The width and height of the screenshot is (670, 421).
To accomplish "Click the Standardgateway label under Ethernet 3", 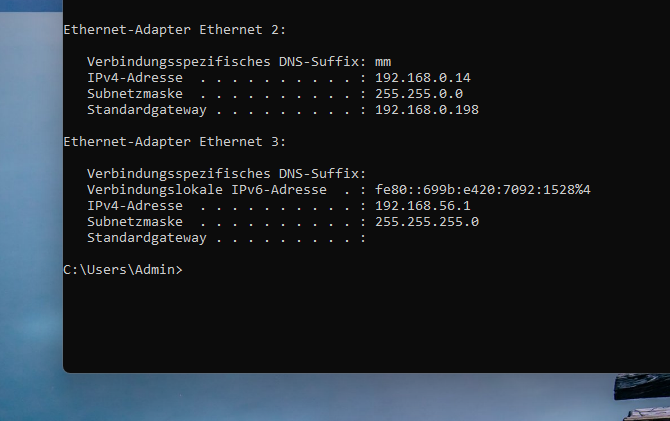I will point(147,238).
